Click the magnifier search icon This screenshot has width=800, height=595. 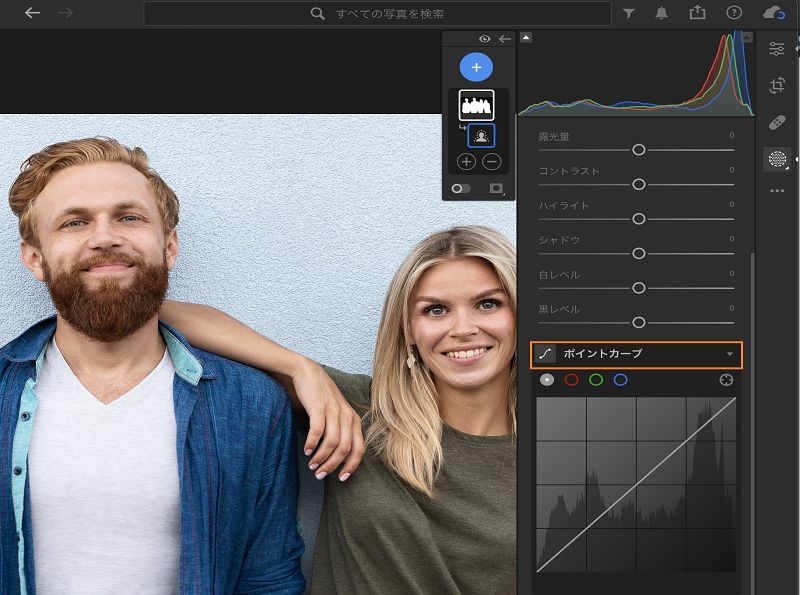point(317,13)
